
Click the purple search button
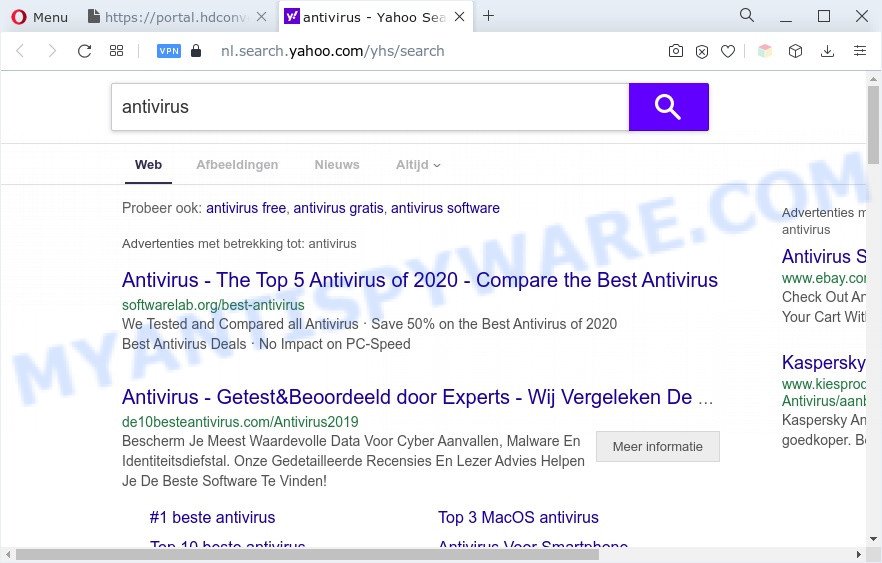(x=668, y=107)
